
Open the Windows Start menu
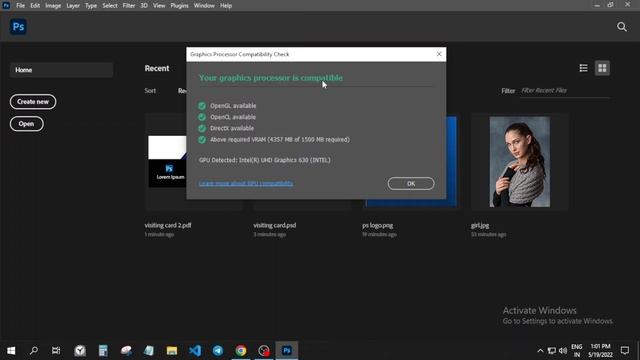pos(11,351)
